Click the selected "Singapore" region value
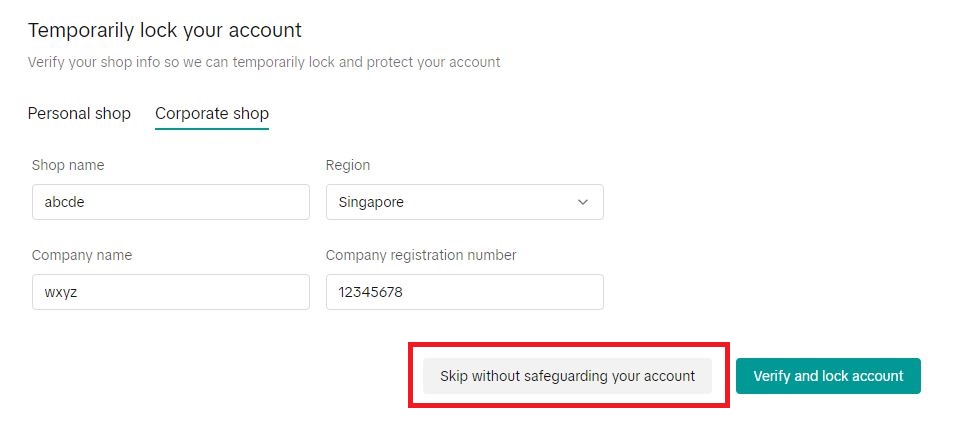 click(371, 202)
